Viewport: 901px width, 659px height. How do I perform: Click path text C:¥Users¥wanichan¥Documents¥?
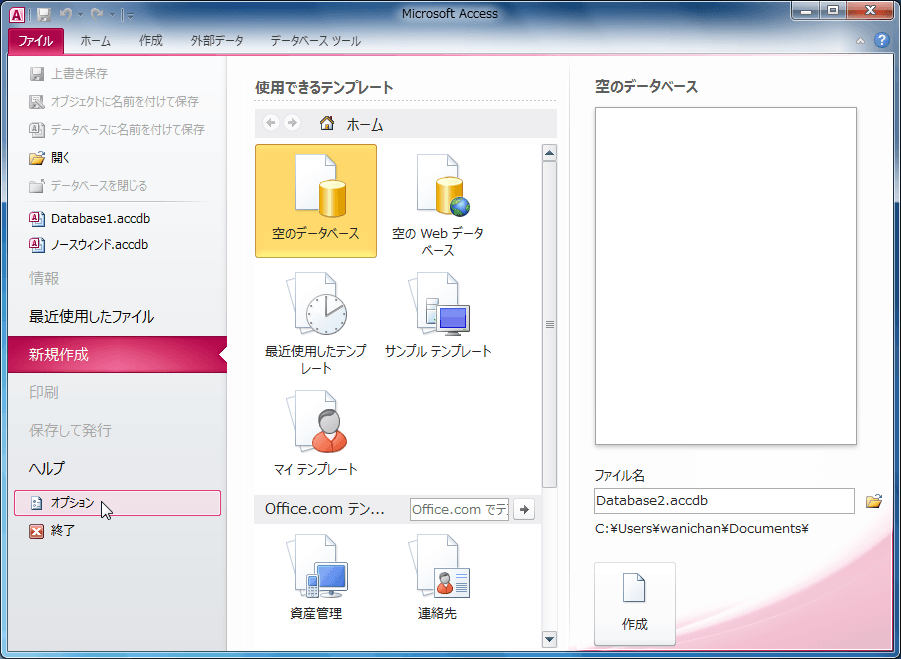coord(702,529)
